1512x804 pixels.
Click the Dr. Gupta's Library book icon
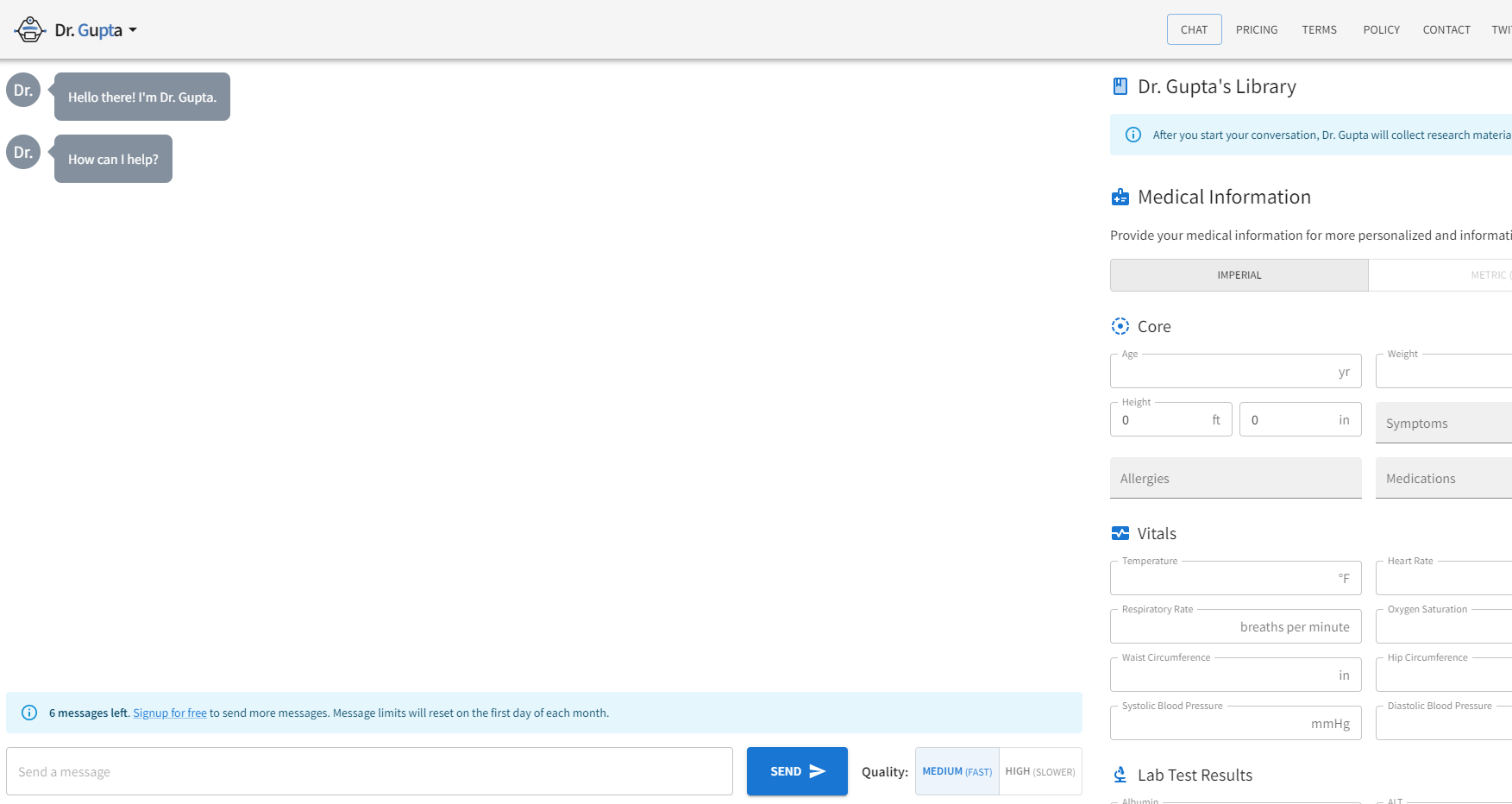point(1120,86)
